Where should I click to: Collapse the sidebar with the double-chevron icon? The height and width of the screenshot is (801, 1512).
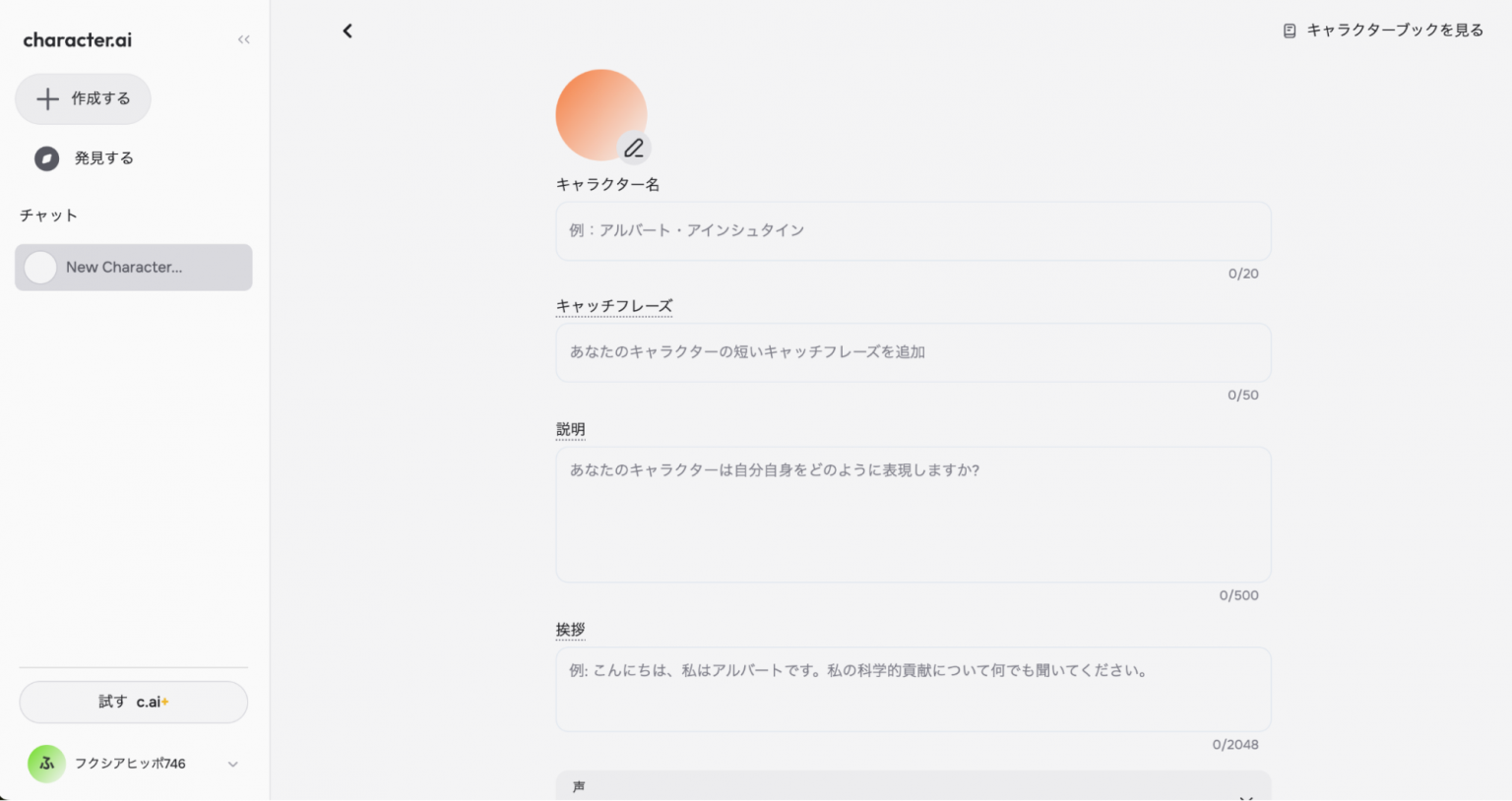click(243, 39)
